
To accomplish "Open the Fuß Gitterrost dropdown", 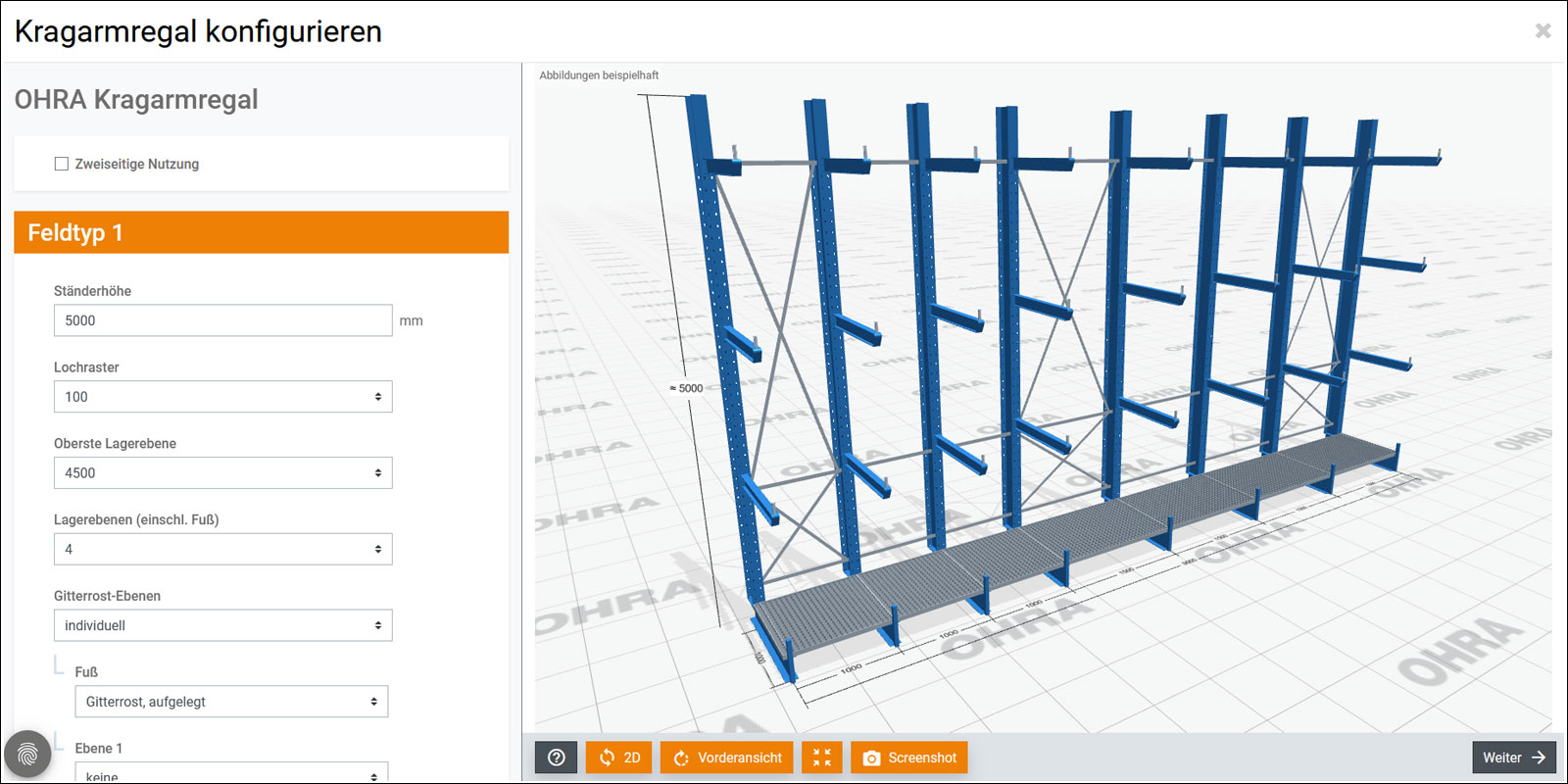I will (x=231, y=702).
